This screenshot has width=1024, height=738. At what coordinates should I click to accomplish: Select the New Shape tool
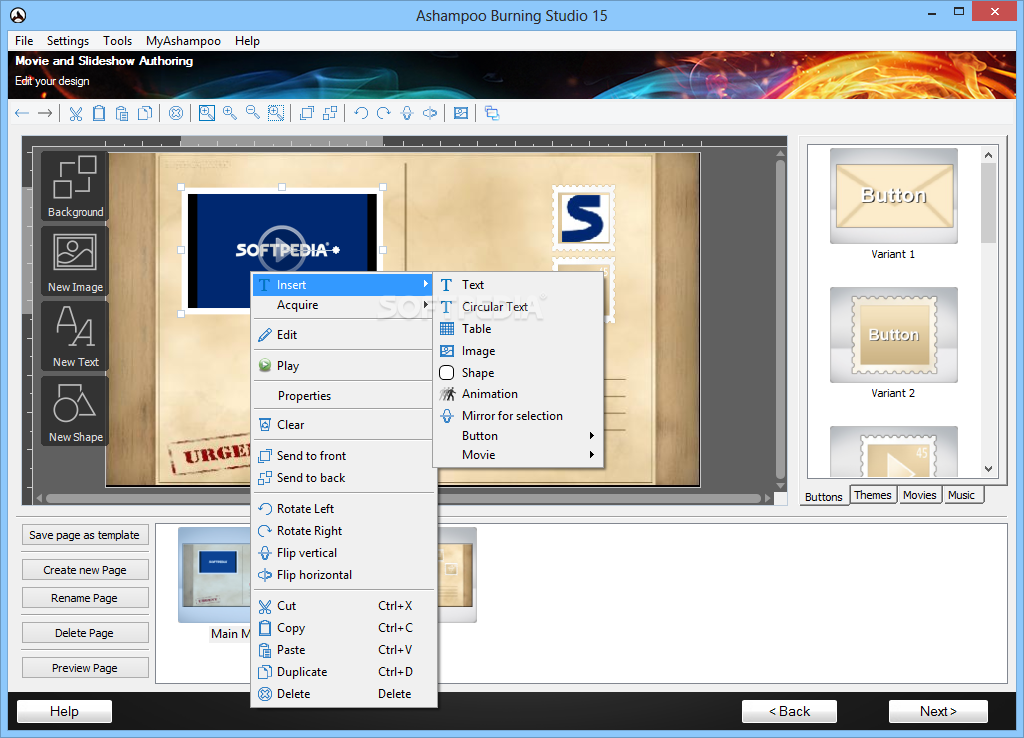click(x=75, y=411)
